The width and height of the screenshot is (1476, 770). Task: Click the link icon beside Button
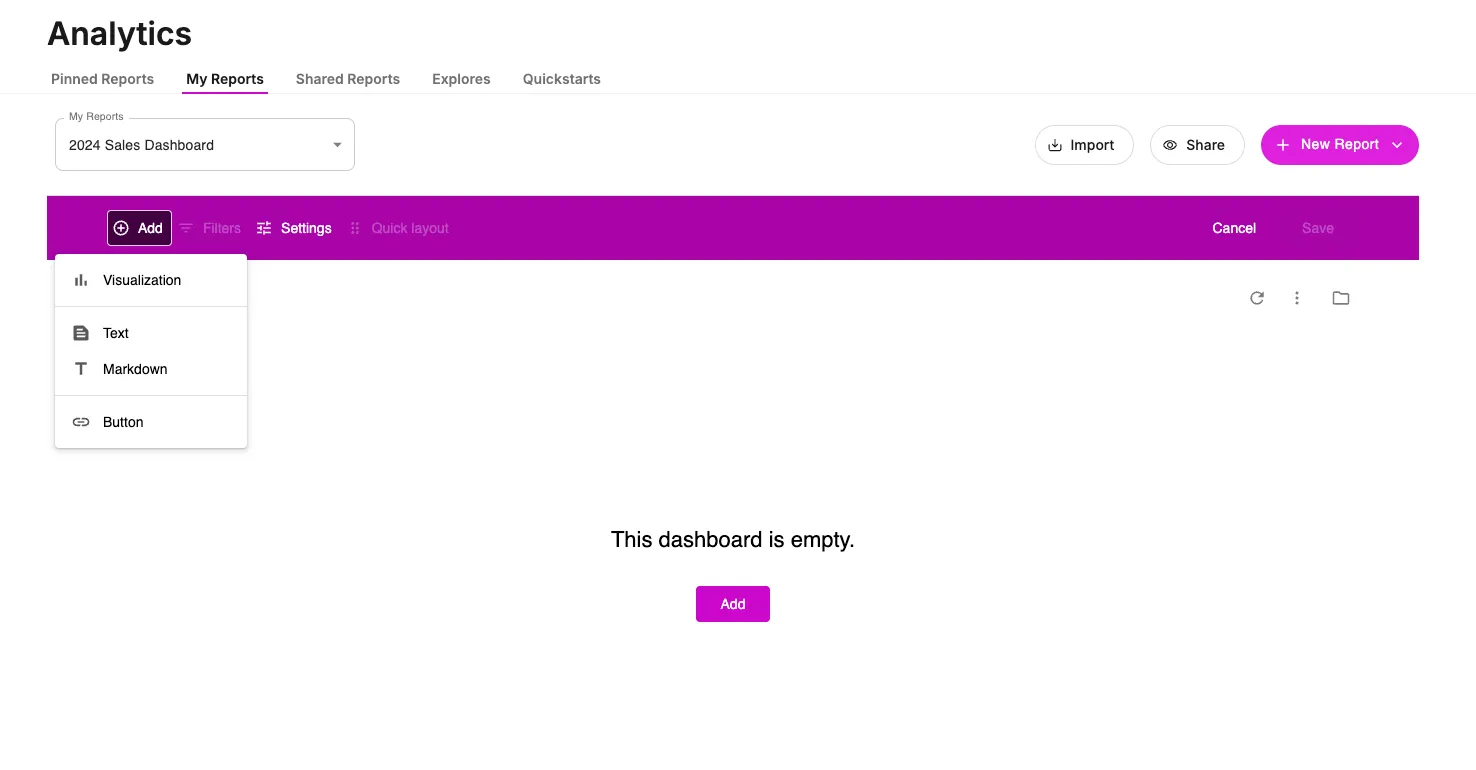(x=81, y=422)
